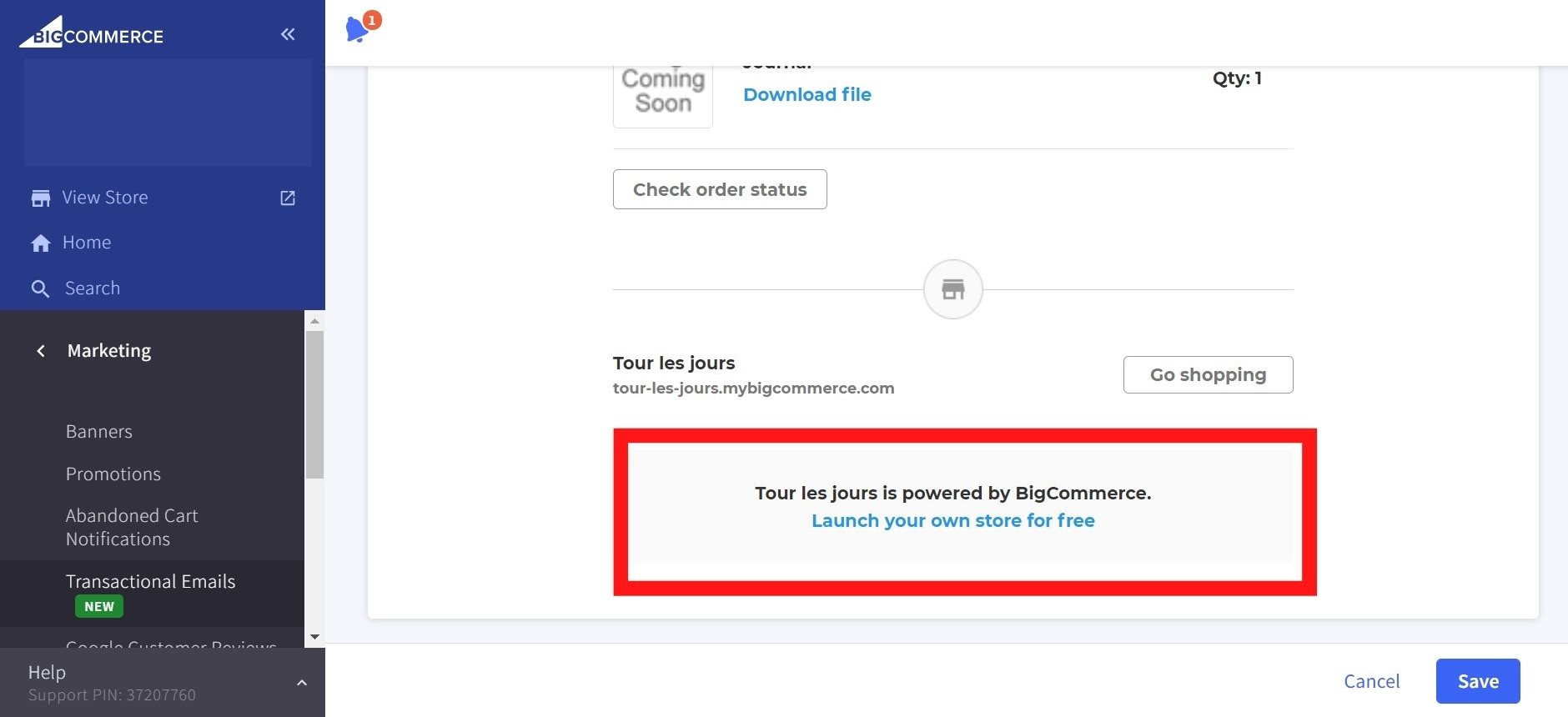Click the notification bell icon

point(358,29)
